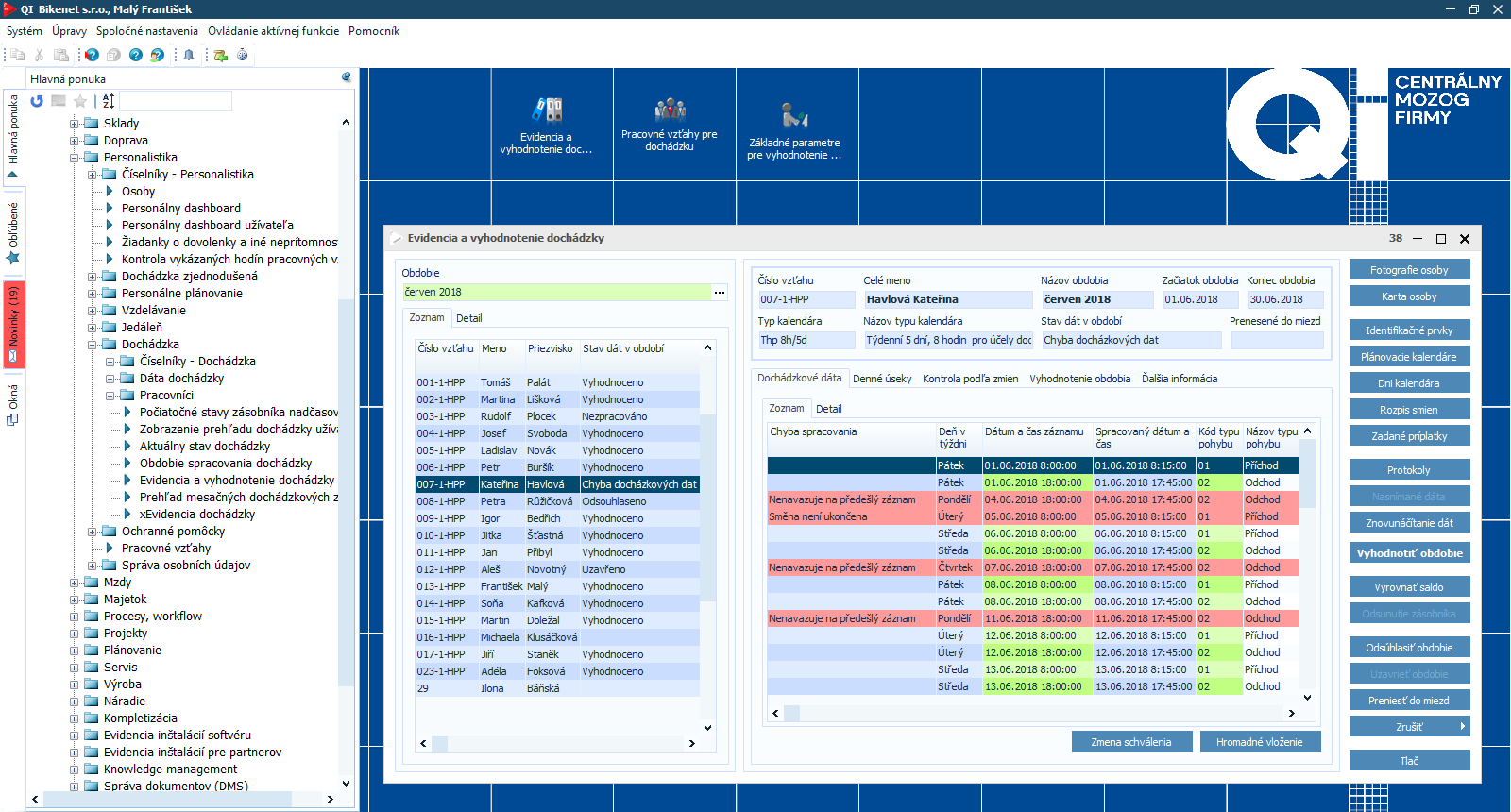Expand the Sklady folder in tree

pos(75,124)
